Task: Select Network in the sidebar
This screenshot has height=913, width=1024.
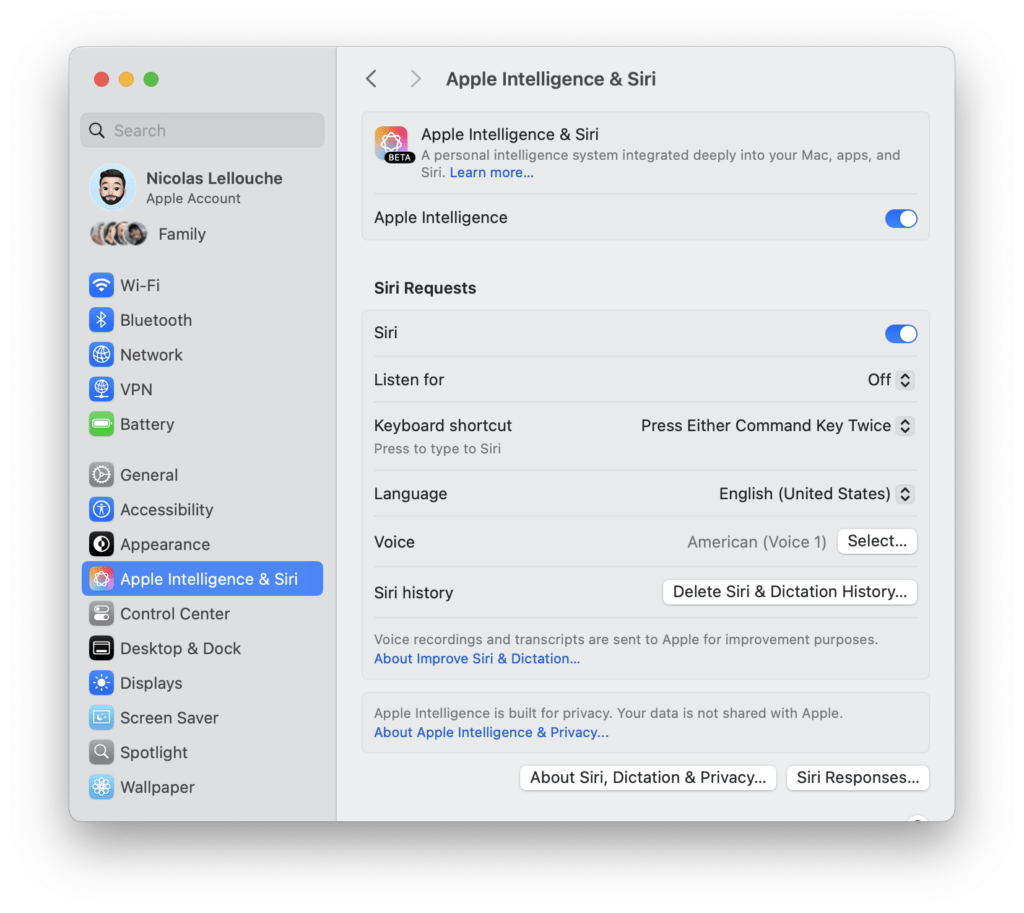Action: pos(202,355)
